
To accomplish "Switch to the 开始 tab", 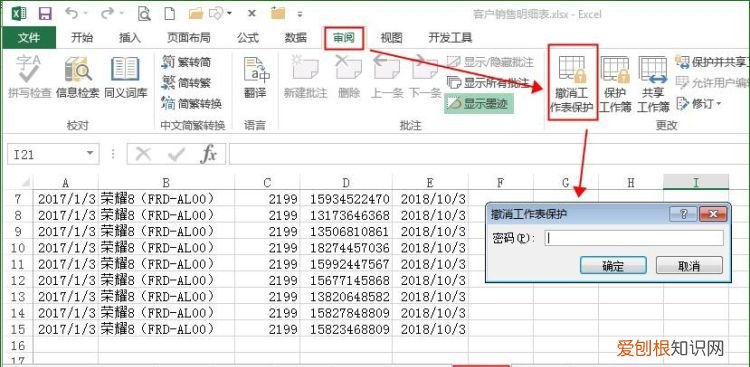I will [x=82, y=37].
